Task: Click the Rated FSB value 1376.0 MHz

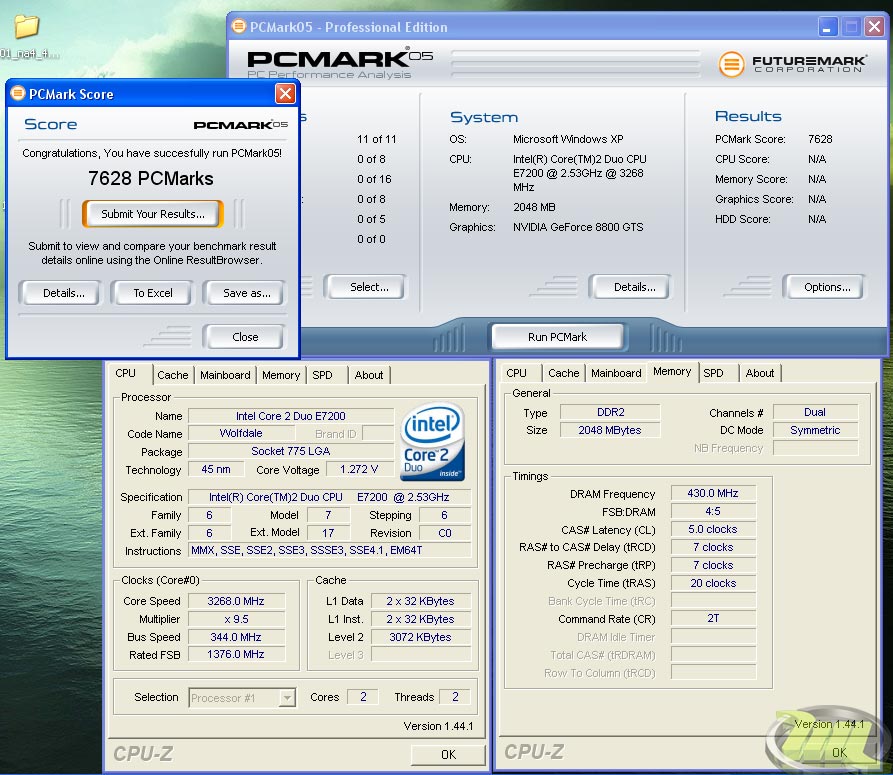Action: tap(236, 654)
